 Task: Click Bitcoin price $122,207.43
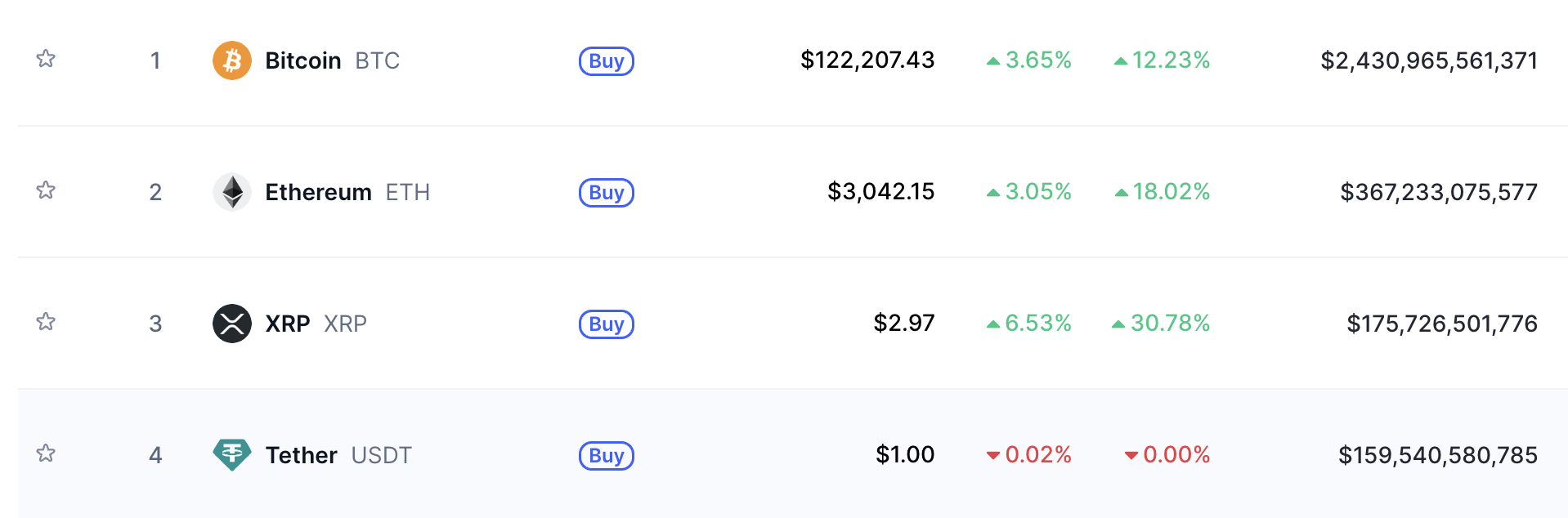point(867,60)
